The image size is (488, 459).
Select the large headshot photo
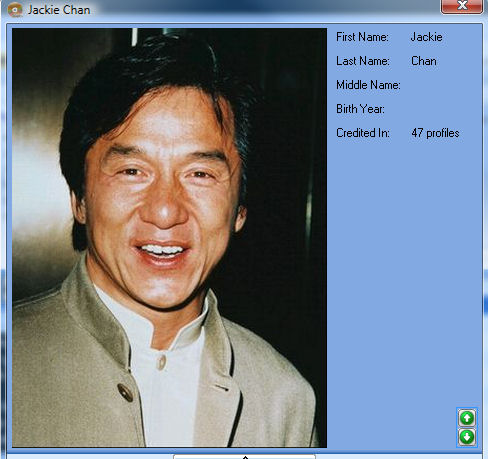click(169, 238)
